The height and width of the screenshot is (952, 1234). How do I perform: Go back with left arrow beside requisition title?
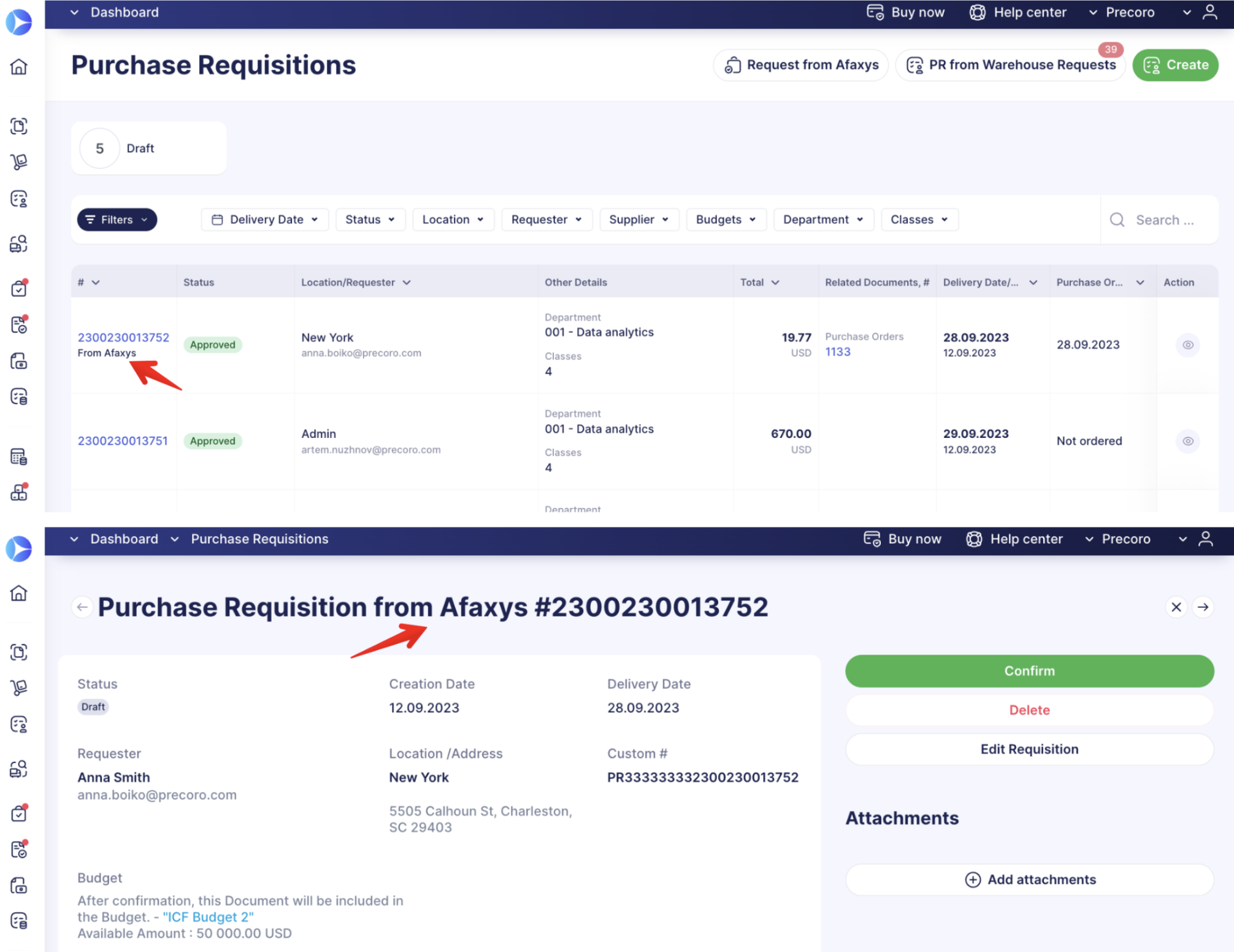tap(82, 607)
